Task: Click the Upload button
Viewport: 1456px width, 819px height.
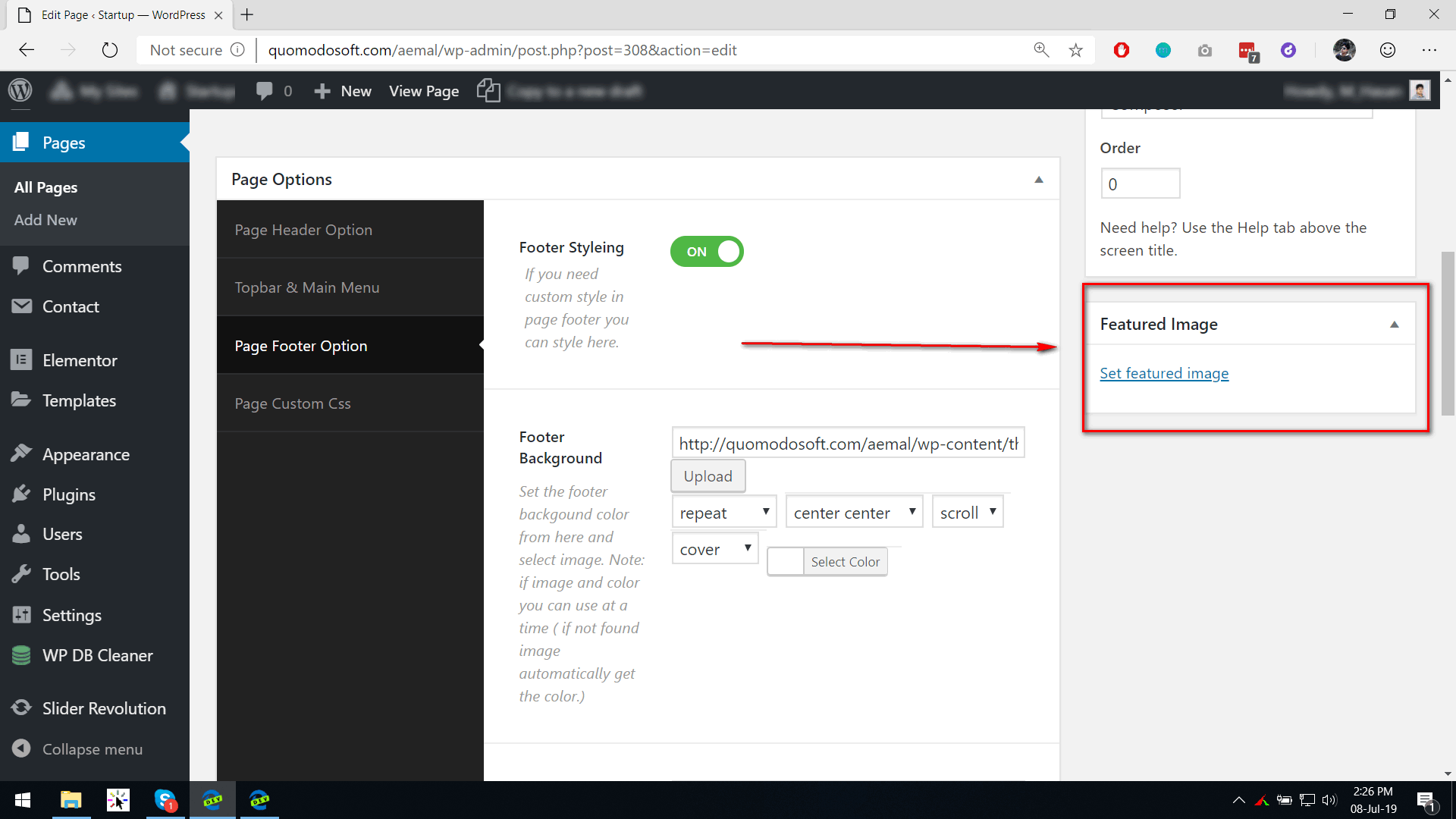Action: [708, 476]
